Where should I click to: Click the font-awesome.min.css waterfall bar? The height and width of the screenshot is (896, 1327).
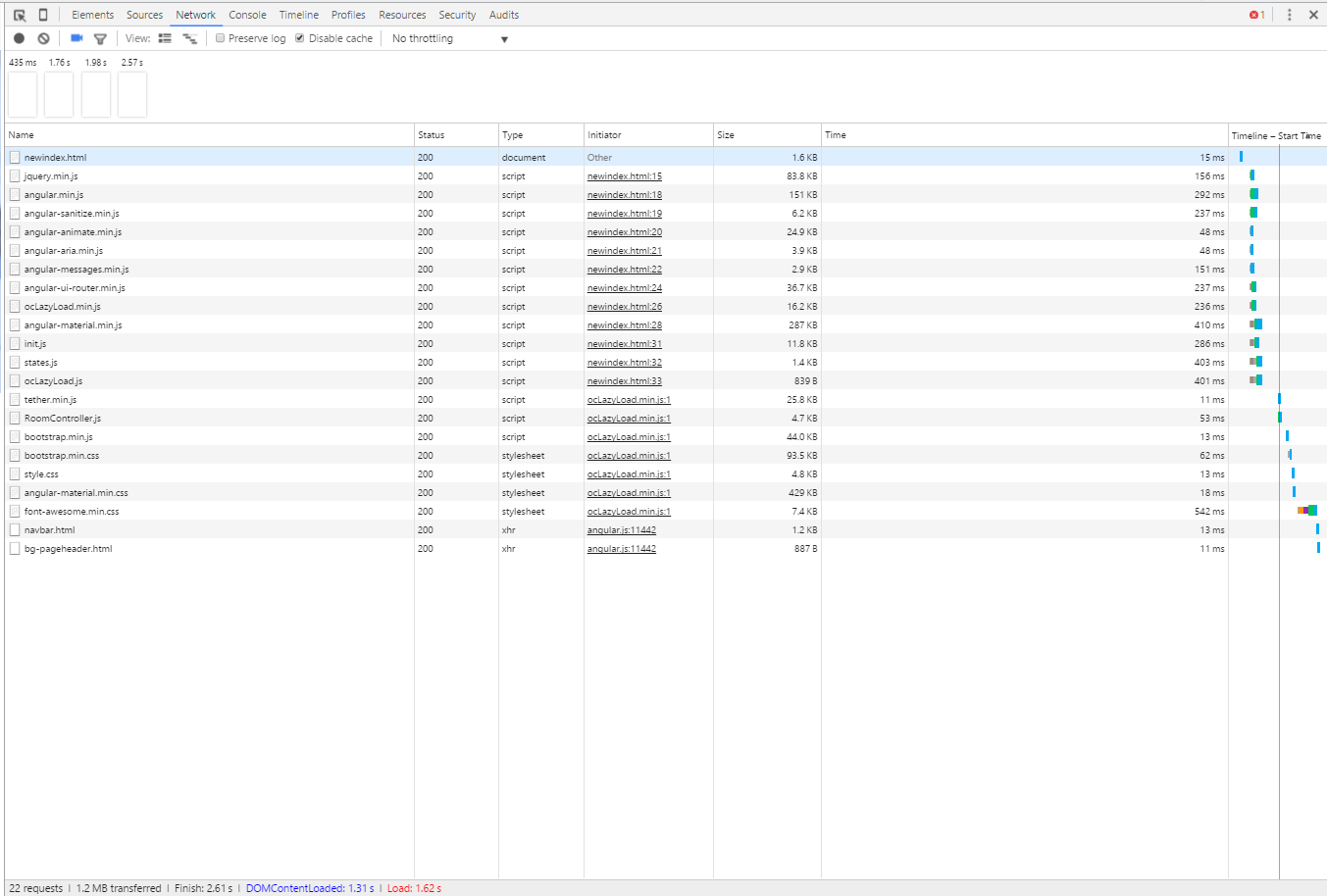pyautogui.click(x=1306, y=511)
